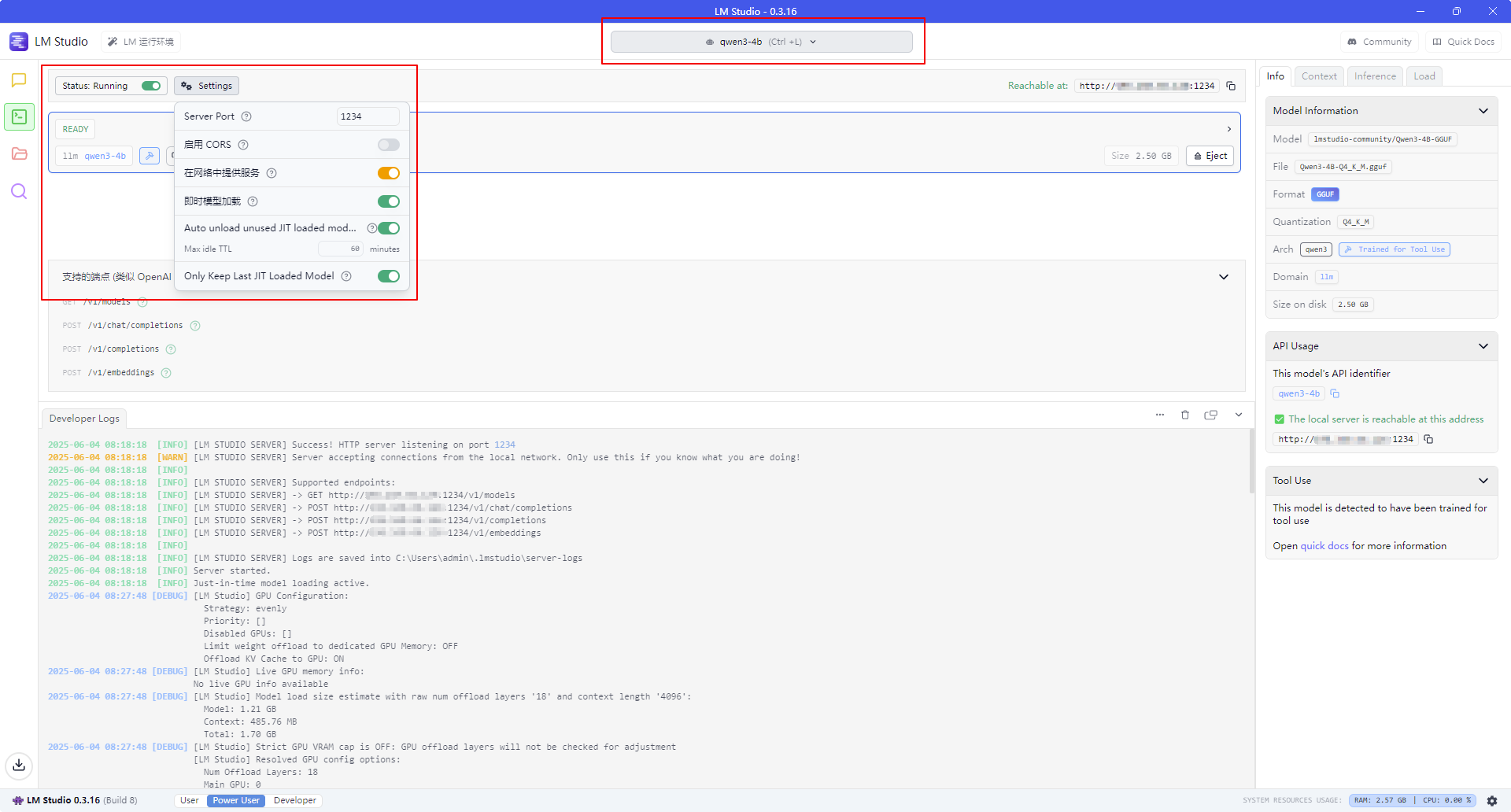Click the READY status badge
This screenshot has height=812, width=1511.
[76, 129]
